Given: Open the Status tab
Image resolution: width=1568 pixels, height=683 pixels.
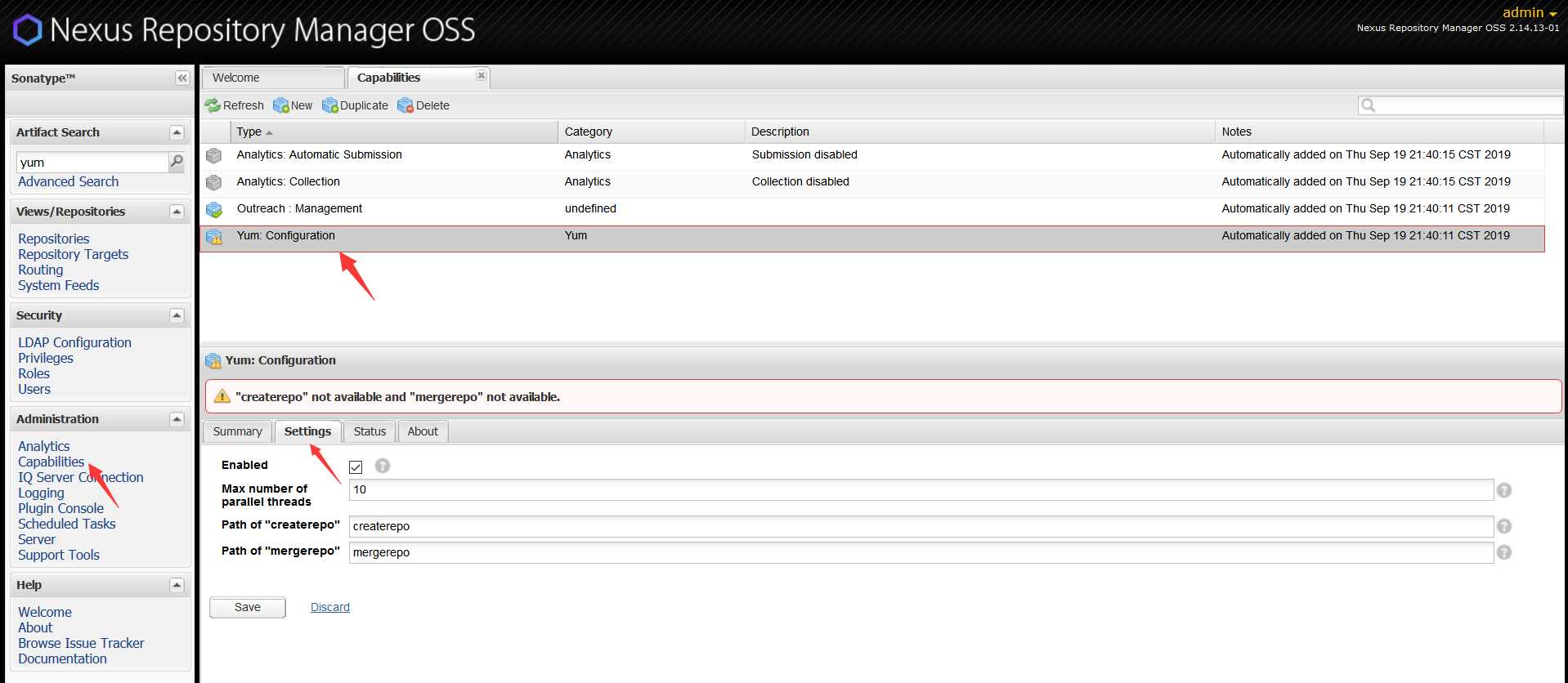Looking at the screenshot, I should click(x=370, y=431).
